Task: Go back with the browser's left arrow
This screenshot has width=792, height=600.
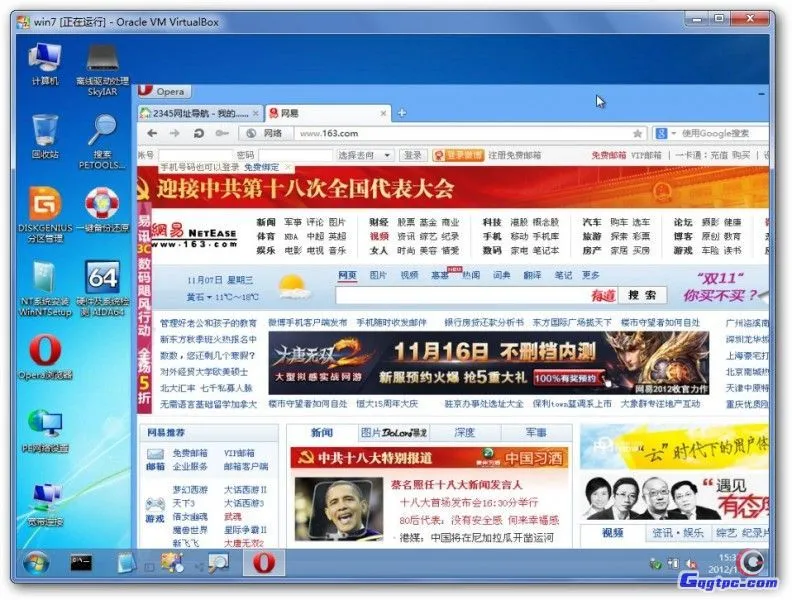Action: [x=152, y=133]
